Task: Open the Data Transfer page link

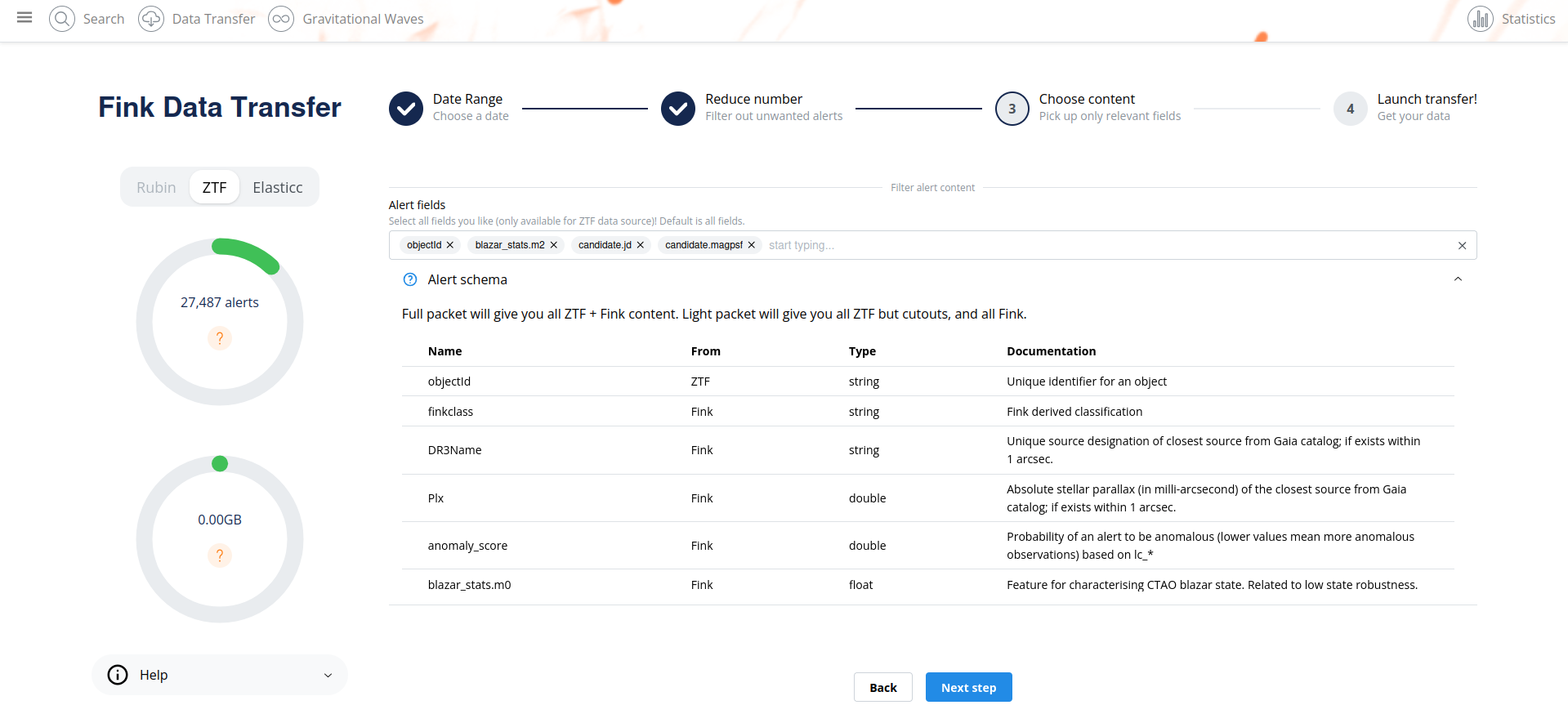Action: coord(214,19)
